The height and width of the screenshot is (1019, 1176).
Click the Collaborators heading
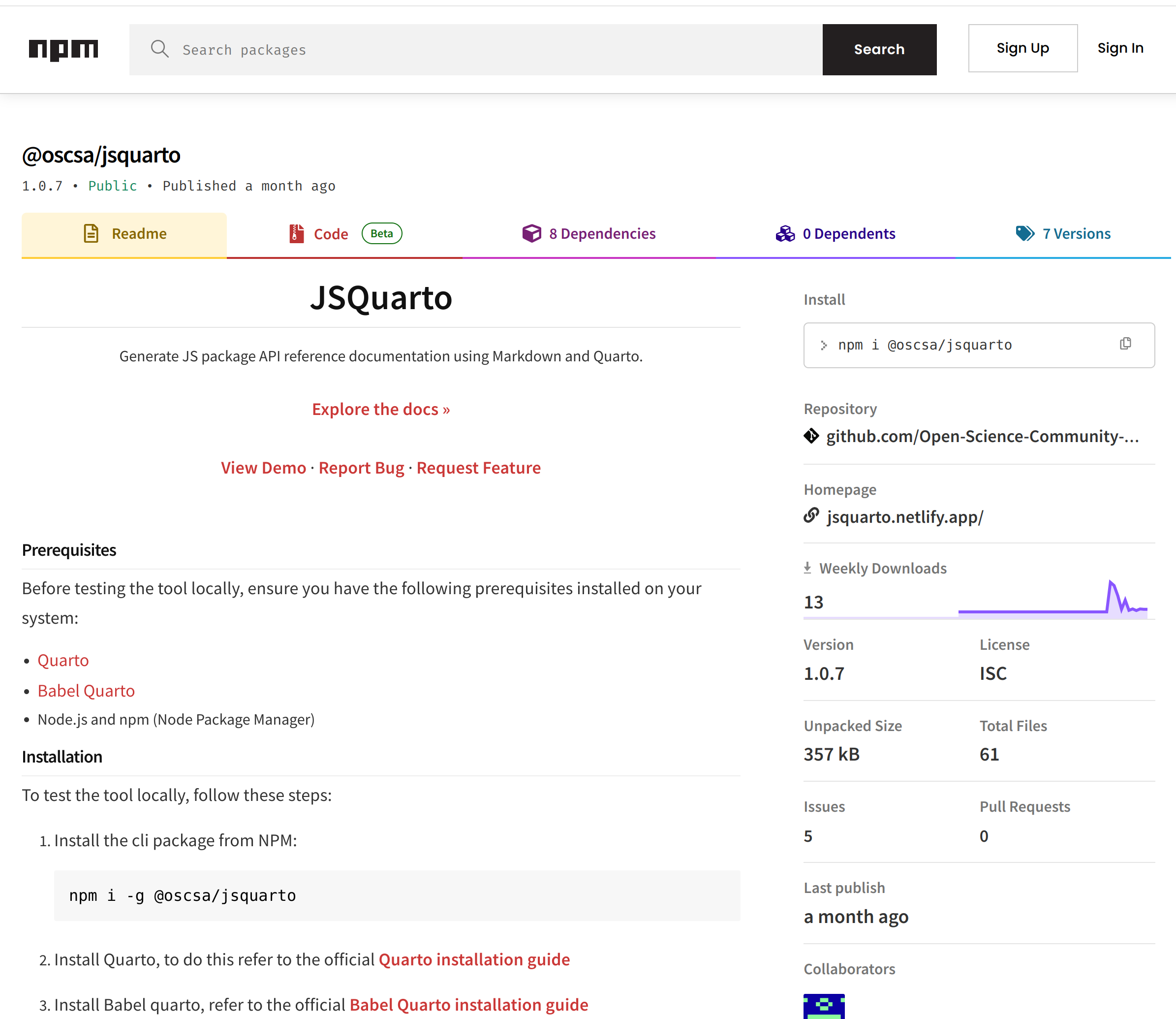(849, 969)
